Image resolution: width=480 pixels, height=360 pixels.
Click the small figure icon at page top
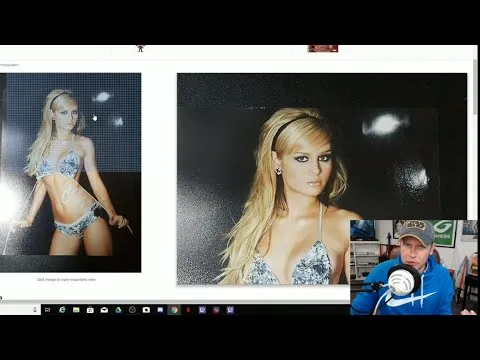140,49
